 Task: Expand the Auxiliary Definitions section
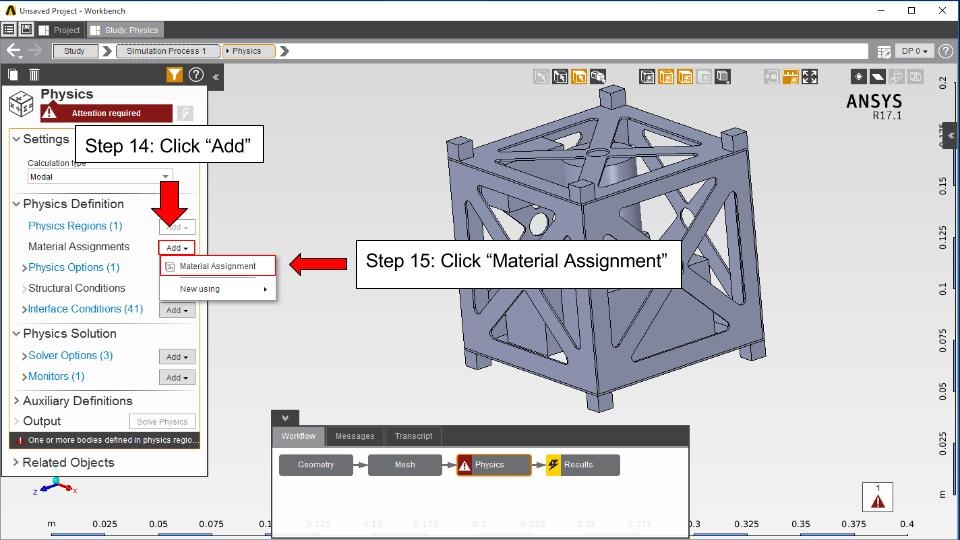[x=17, y=401]
